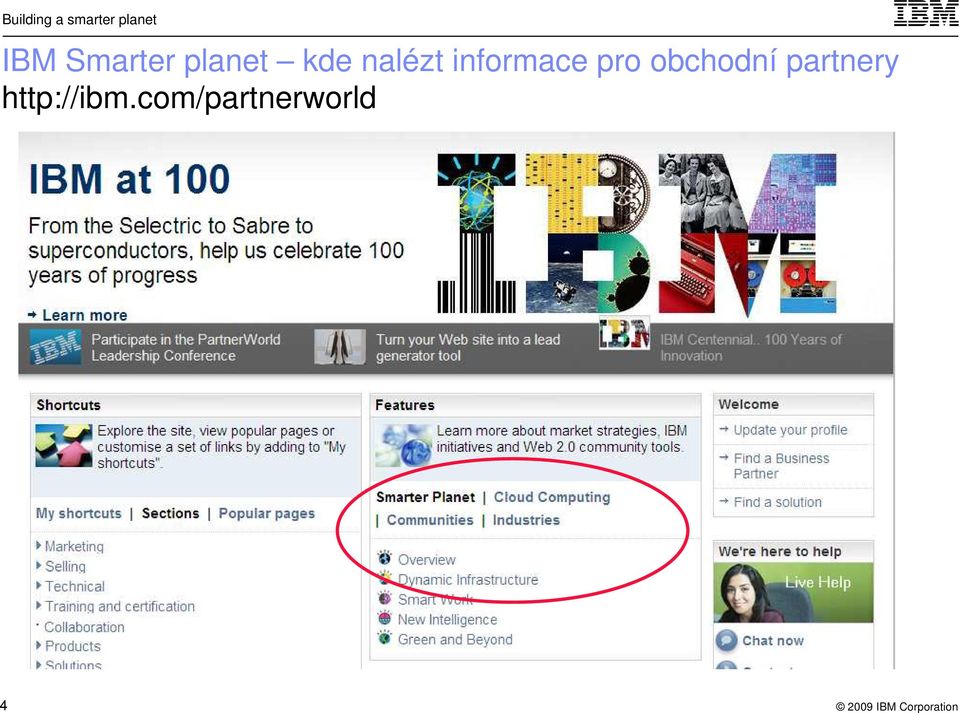
Task: Open the Selling section link
Action: [66, 567]
